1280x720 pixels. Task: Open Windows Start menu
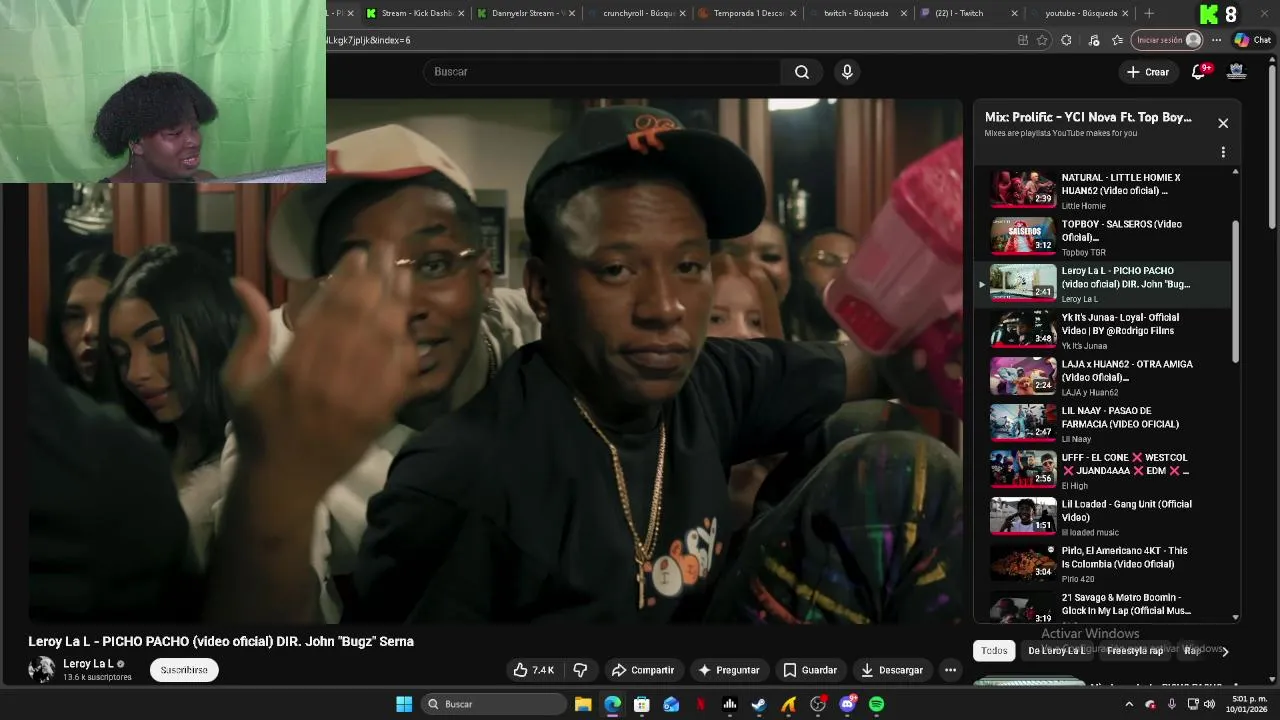pos(404,704)
